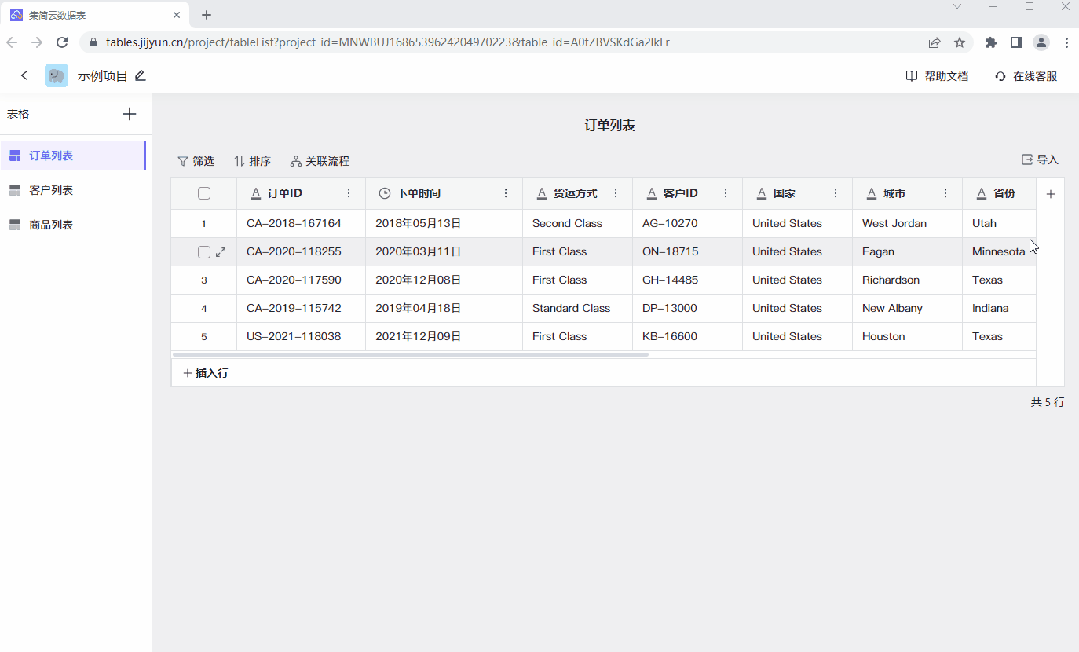
Task: Add a new table with the plus icon
Action: tap(129, 114)
